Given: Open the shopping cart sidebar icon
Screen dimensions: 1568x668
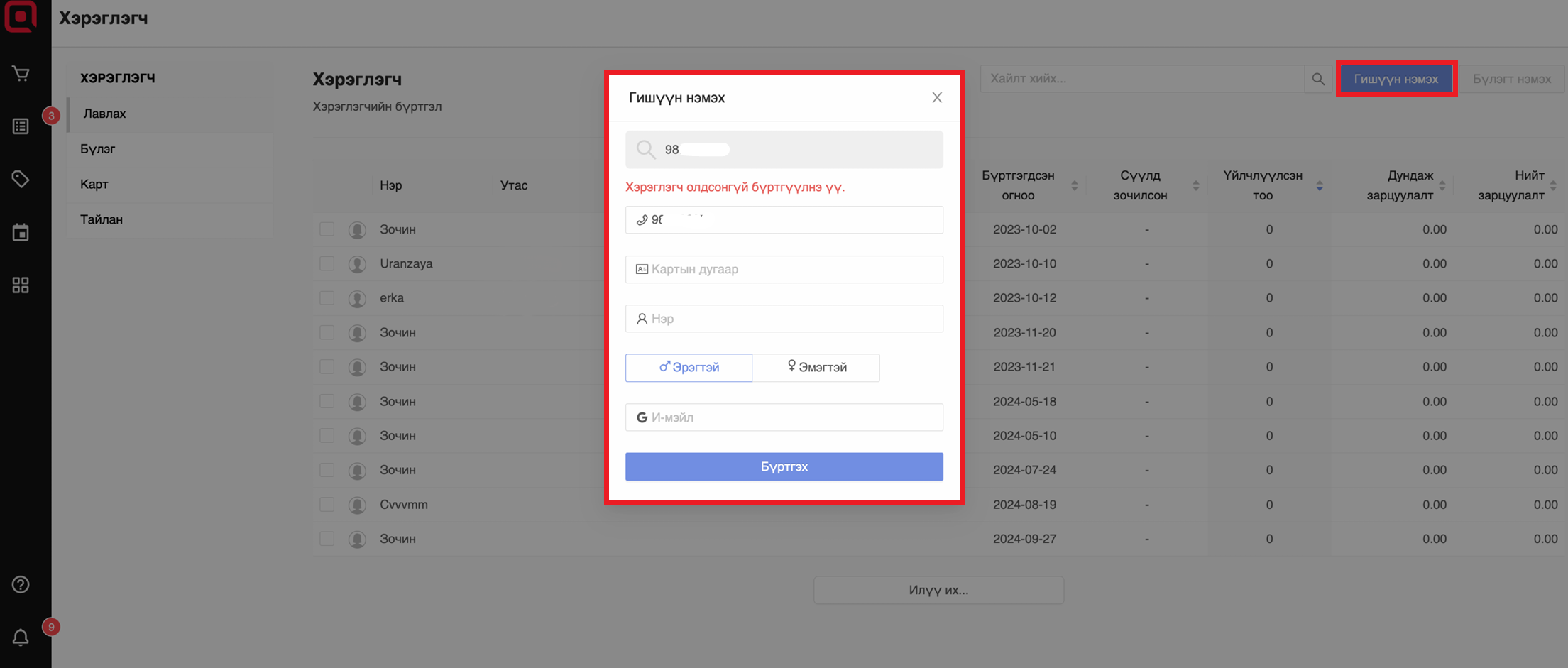Looking at the screenshot, I should [x=21, y=74].
